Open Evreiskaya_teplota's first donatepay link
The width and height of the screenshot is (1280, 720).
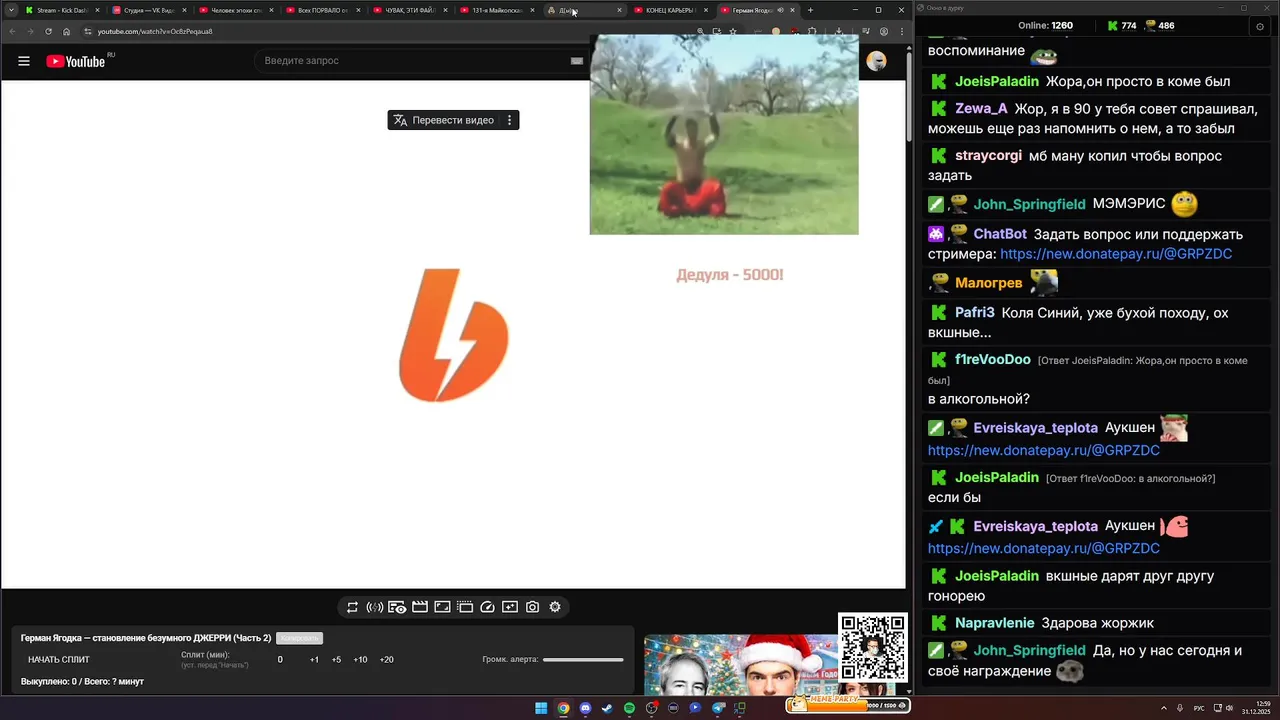pyautogui.click(x=1044, y=451)
